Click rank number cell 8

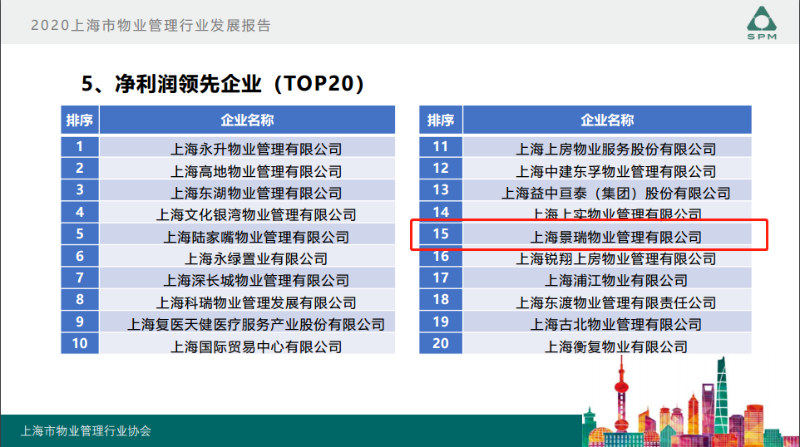[80, 300]
